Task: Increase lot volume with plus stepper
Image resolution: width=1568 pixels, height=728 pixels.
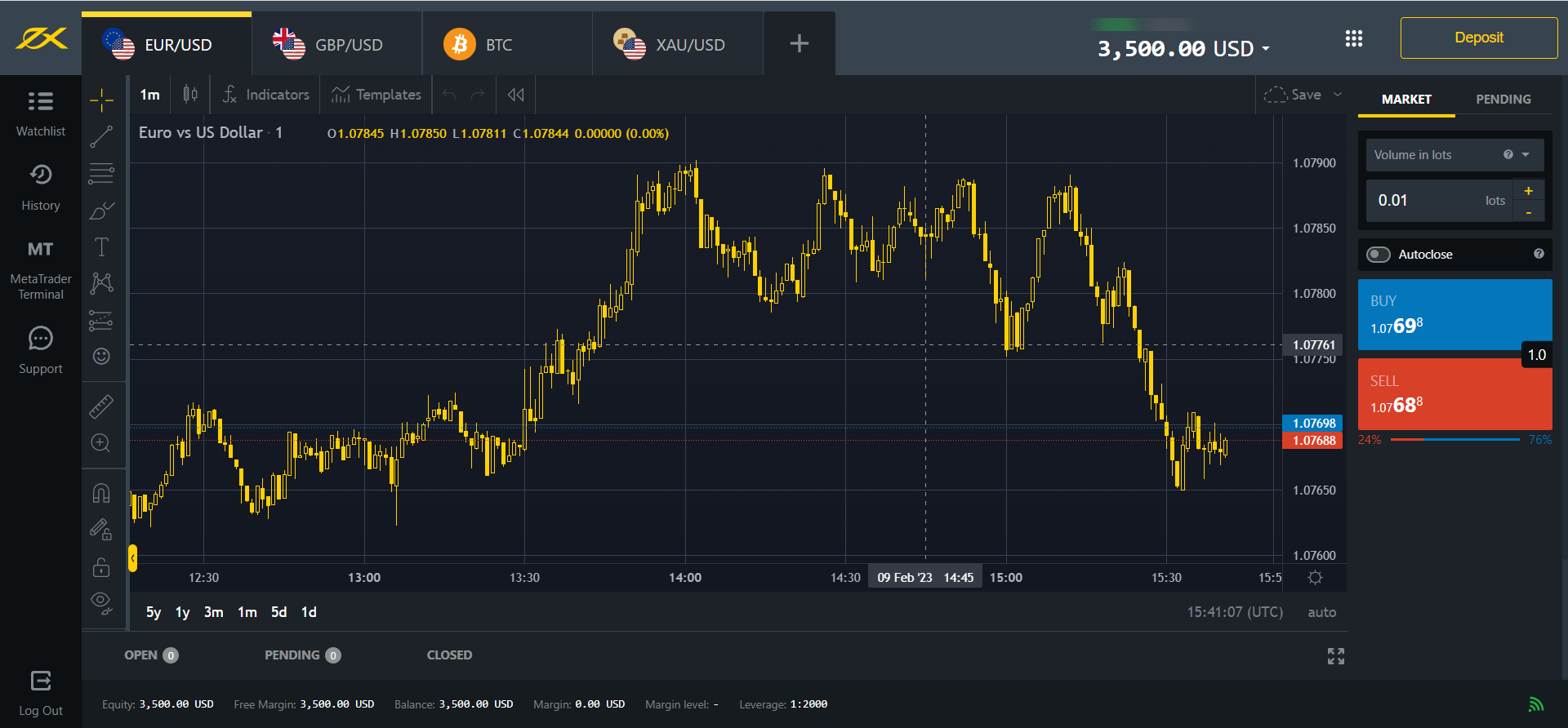Action: [1528, 191]
